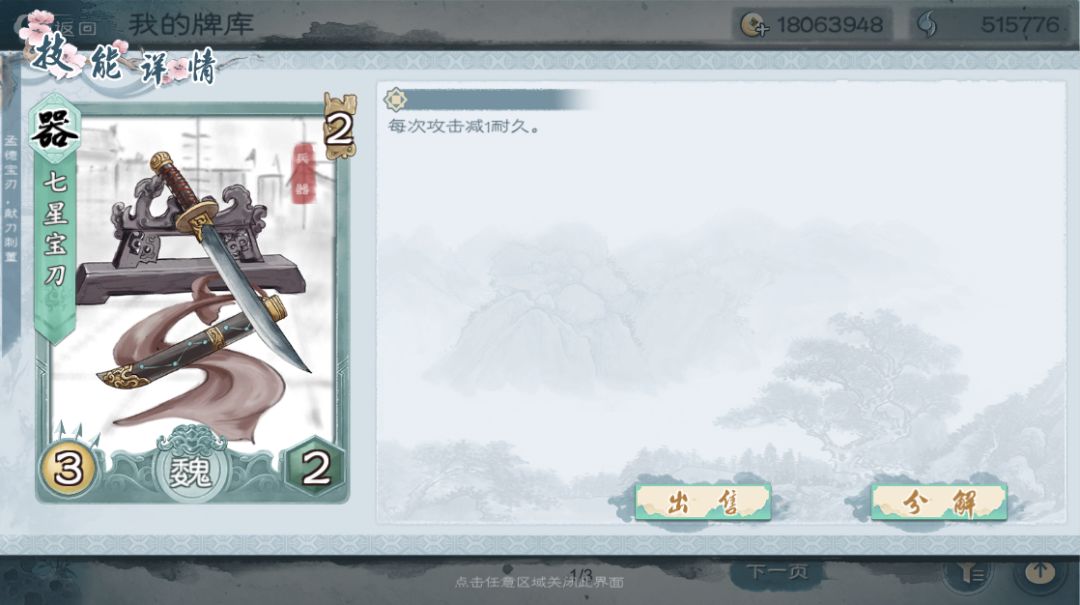Click the gold attack 3 badge

click(x=68, y=469)
